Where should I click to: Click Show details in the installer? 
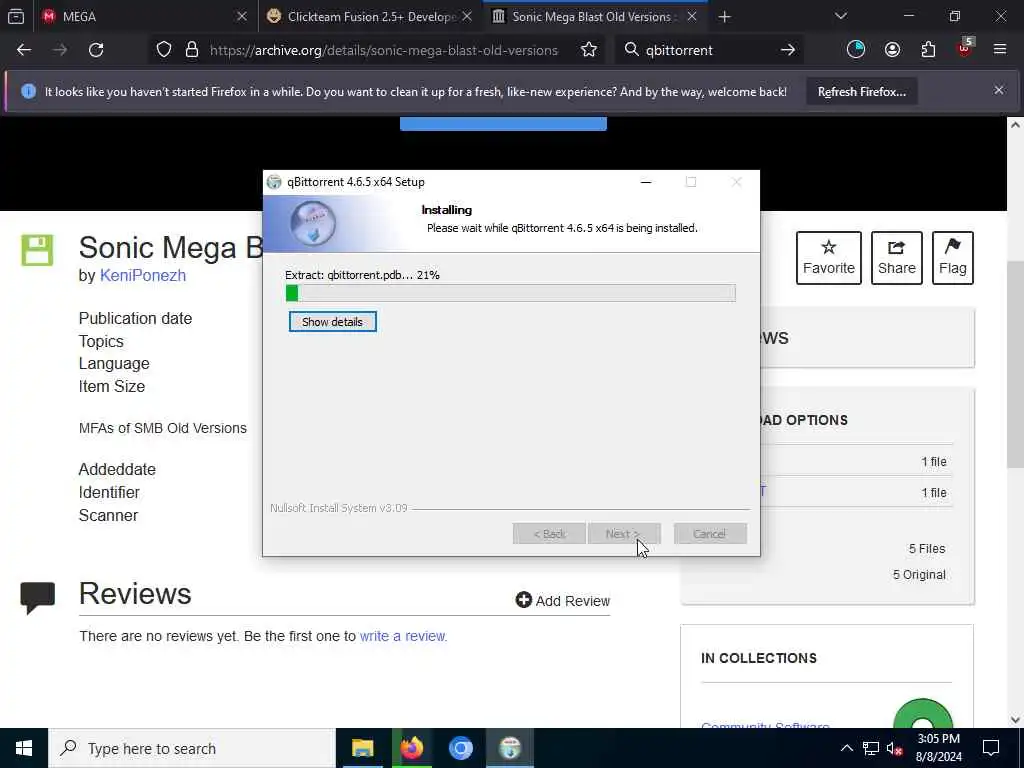point(332,322)
